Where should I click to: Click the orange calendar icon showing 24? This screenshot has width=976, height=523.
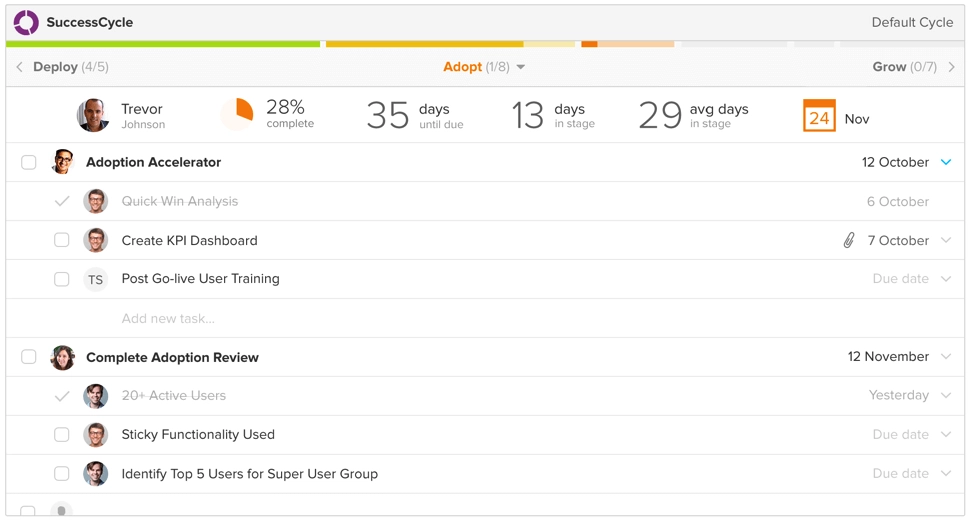[819, 117]
